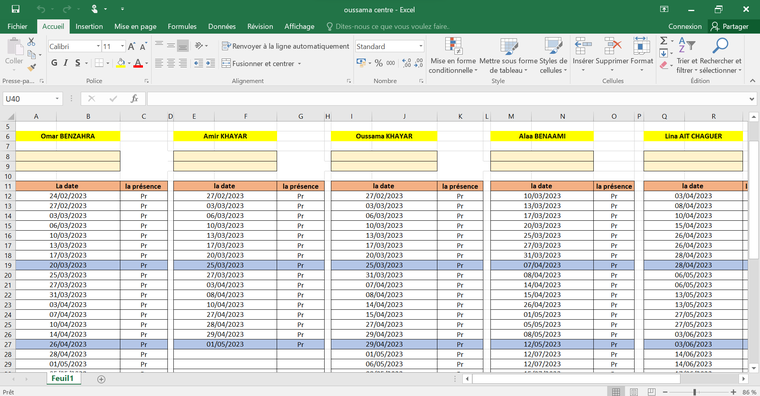Apply percent style format

(x=379, y=63)
